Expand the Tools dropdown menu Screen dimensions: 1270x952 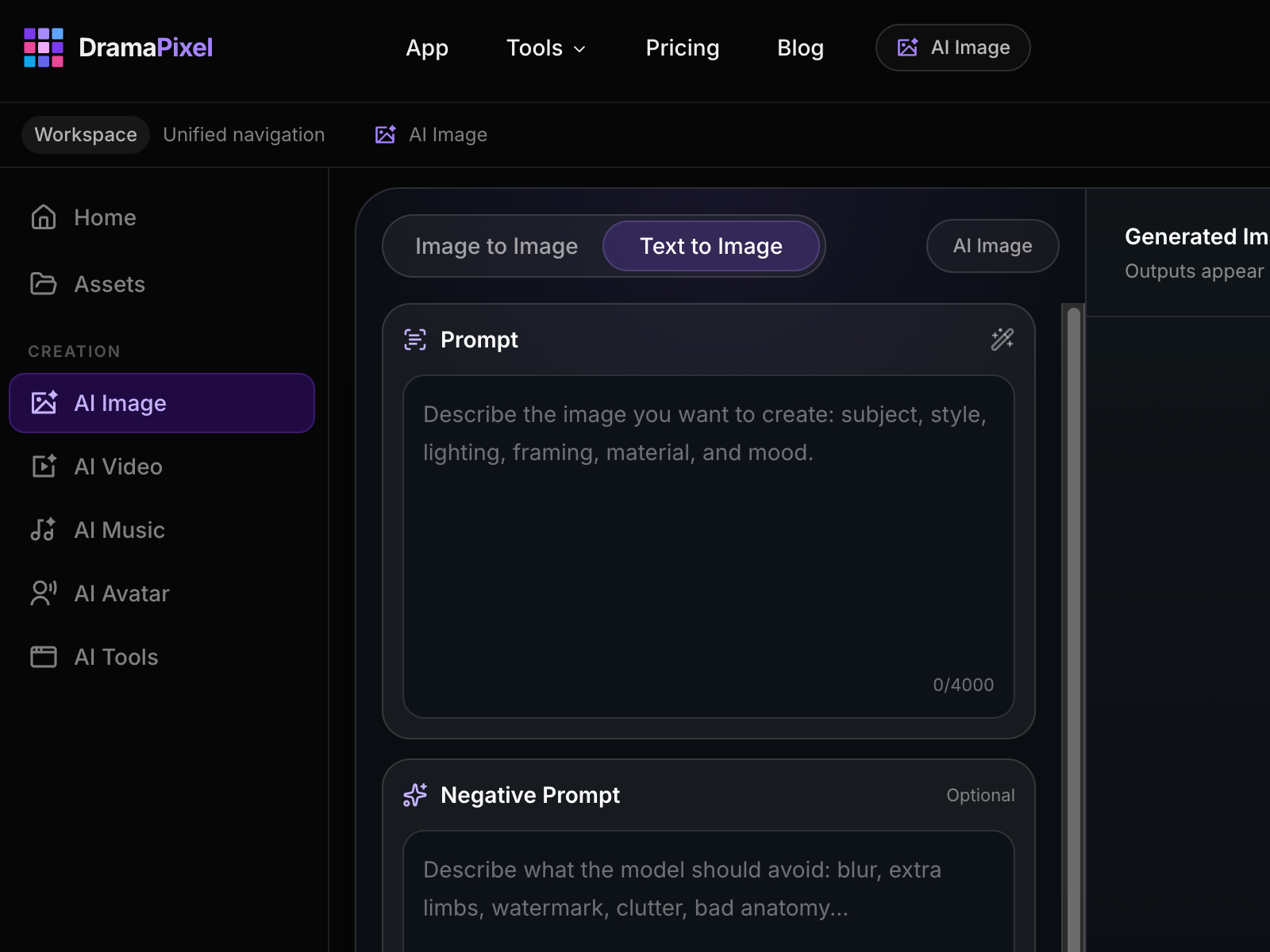pyautogui.click(x=546, y=48)
